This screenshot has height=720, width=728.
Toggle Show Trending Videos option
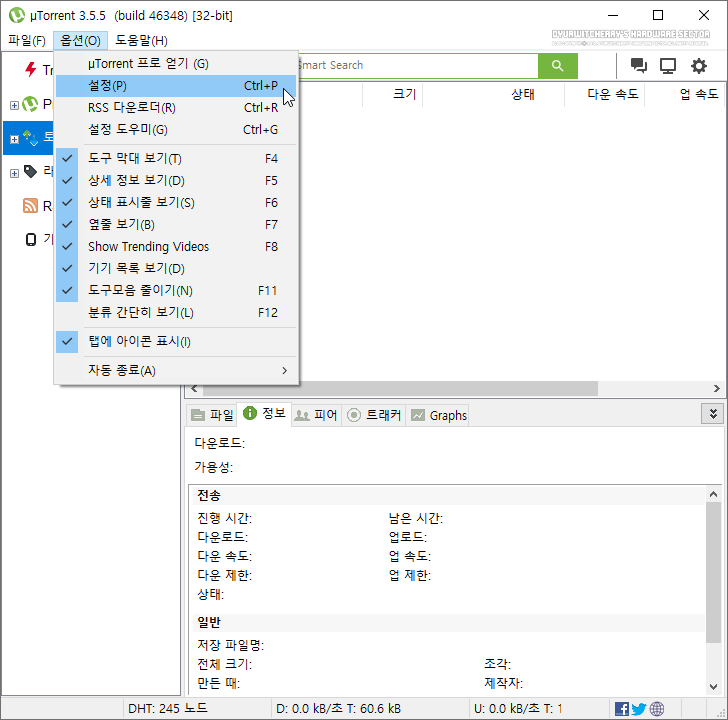point(176,246)
